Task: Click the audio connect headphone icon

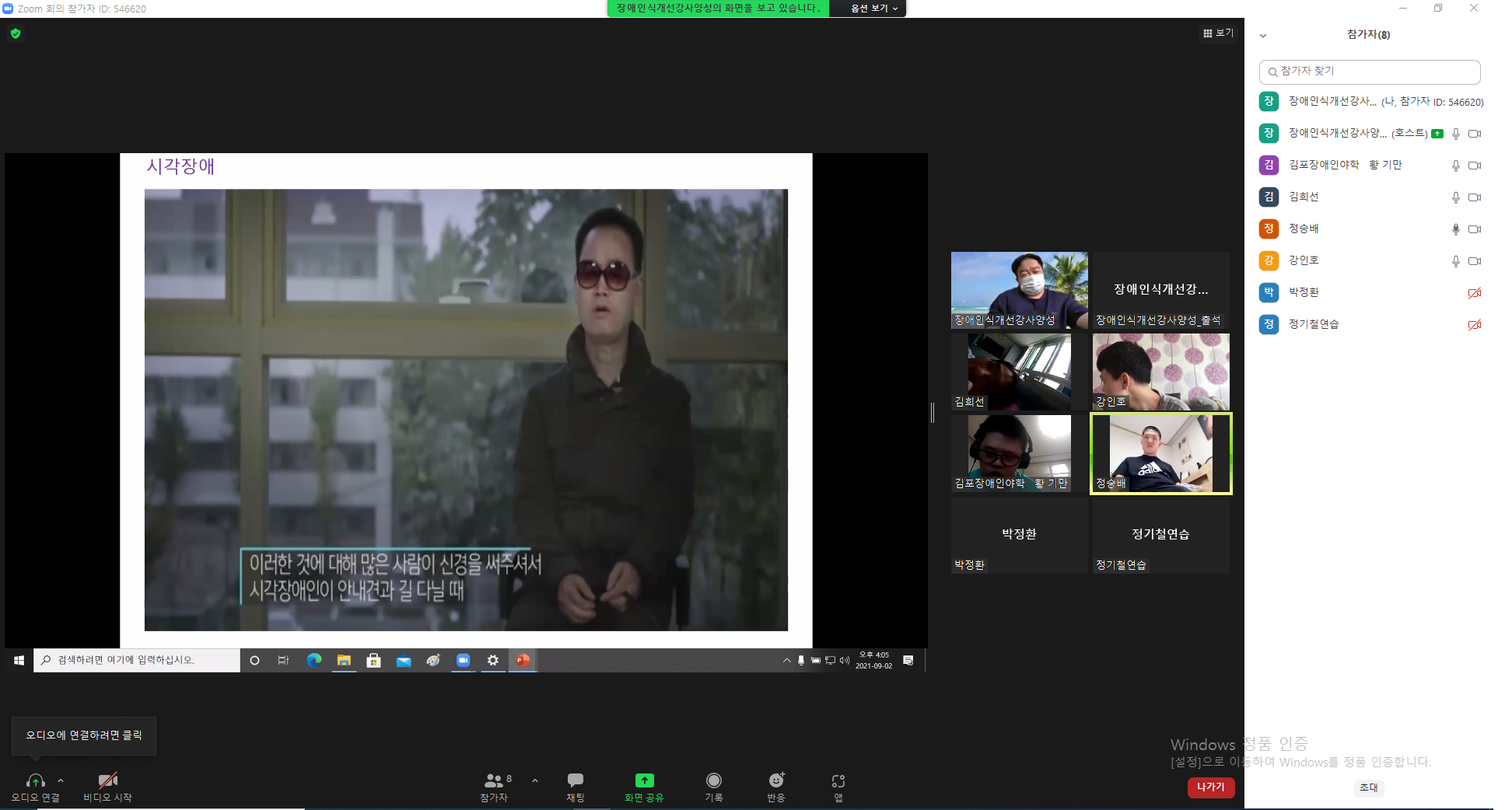Action: (35, 780)
